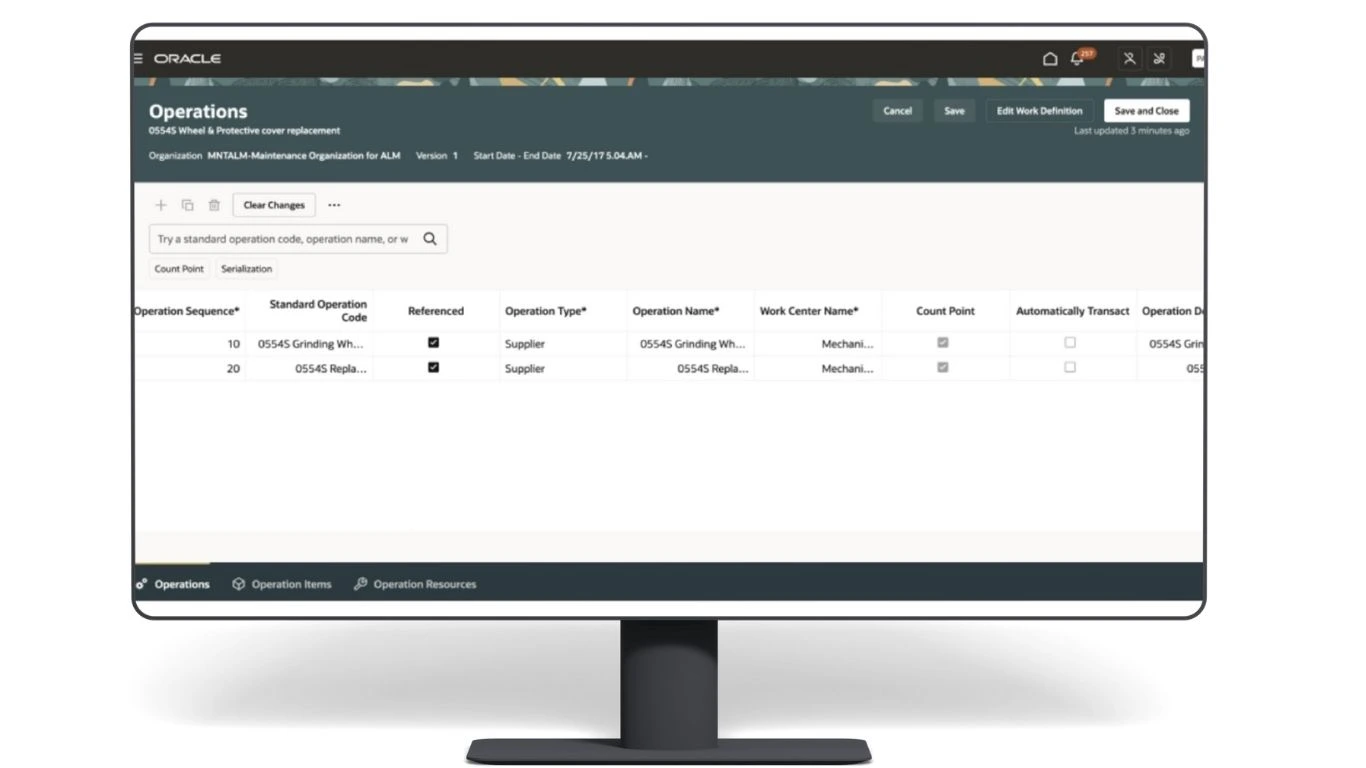
Task: Click the Oracle logo
Action: tap(187, 59)
